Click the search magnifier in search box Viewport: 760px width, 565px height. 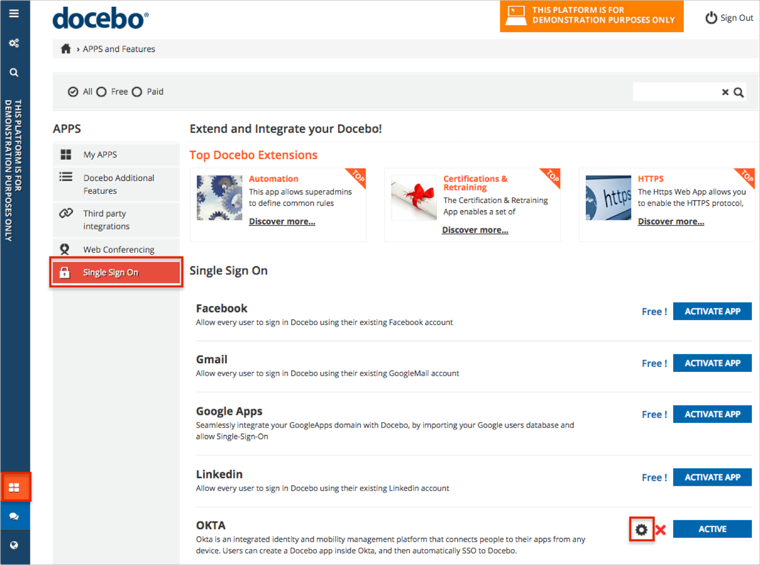(x=739, y=92)
